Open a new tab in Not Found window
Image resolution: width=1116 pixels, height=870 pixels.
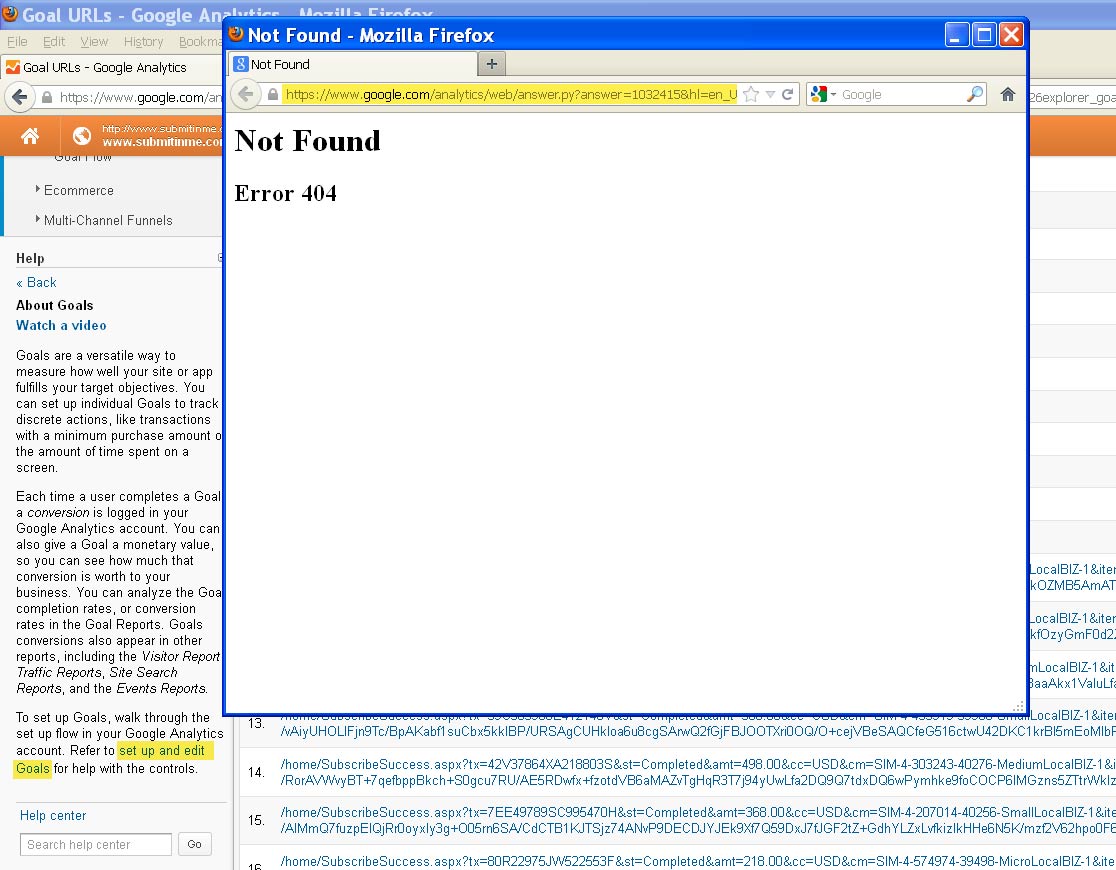[x=491, y=64]
